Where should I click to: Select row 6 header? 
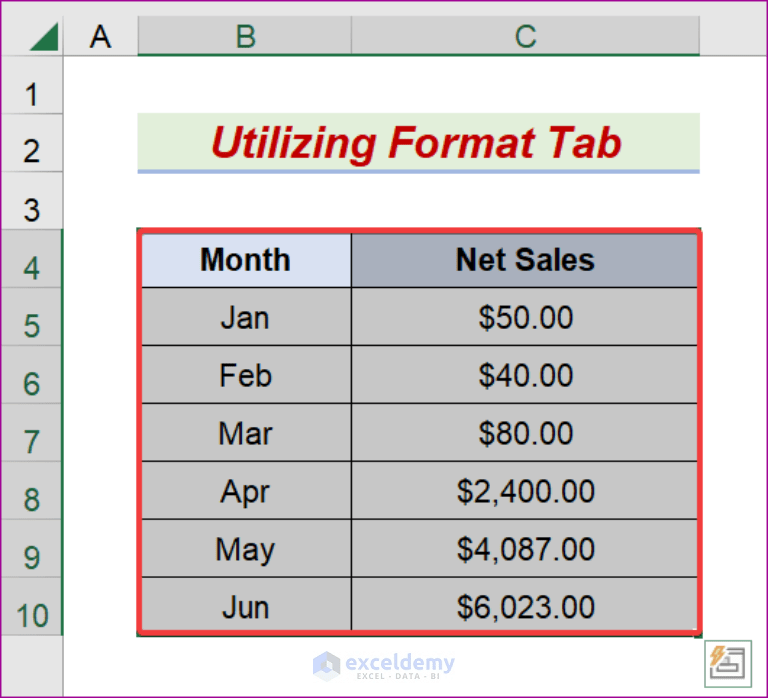pos(32,375)
